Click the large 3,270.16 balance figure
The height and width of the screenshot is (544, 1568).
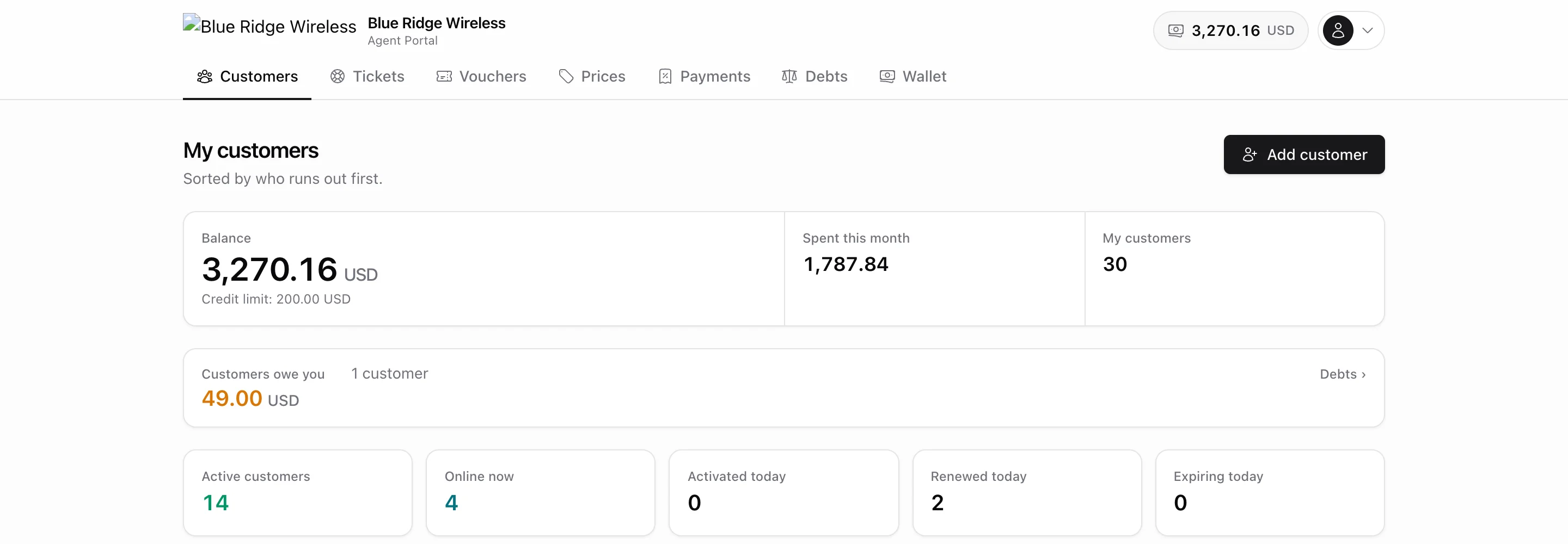pos(269,270)
